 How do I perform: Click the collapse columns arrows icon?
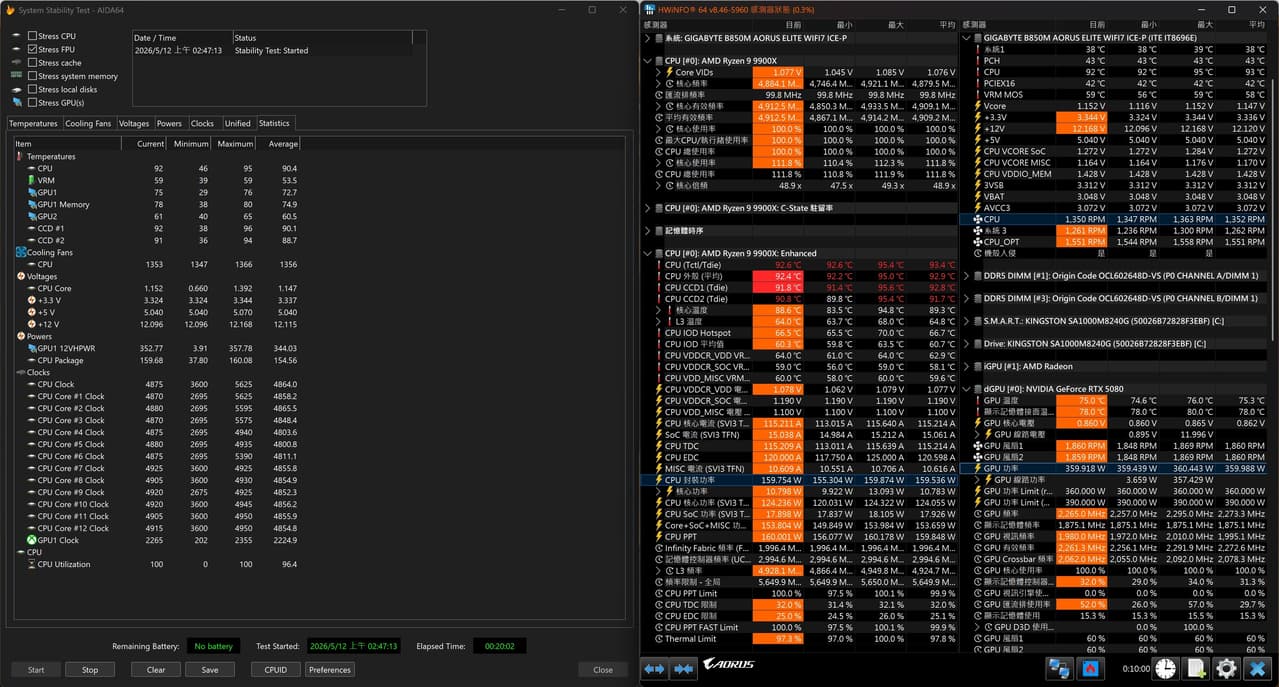tap(682, 669)
